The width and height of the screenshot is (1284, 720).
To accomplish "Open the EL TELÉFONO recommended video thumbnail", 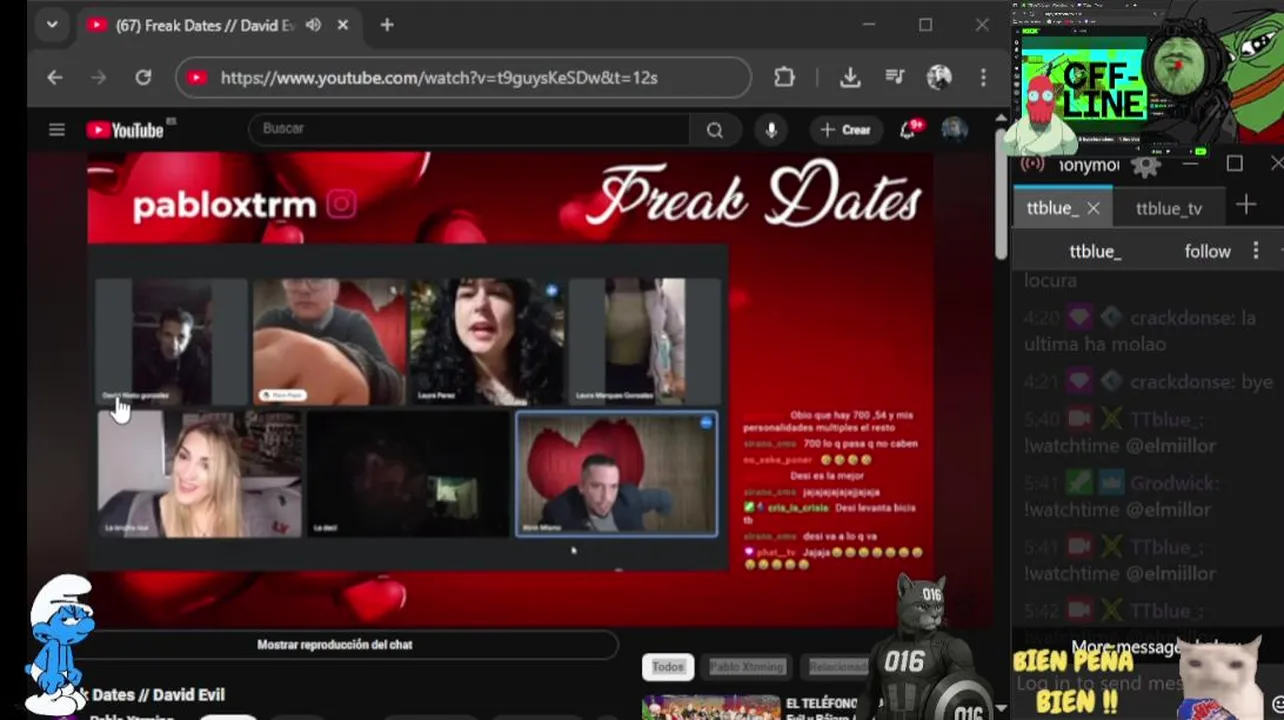I will 709,707.
